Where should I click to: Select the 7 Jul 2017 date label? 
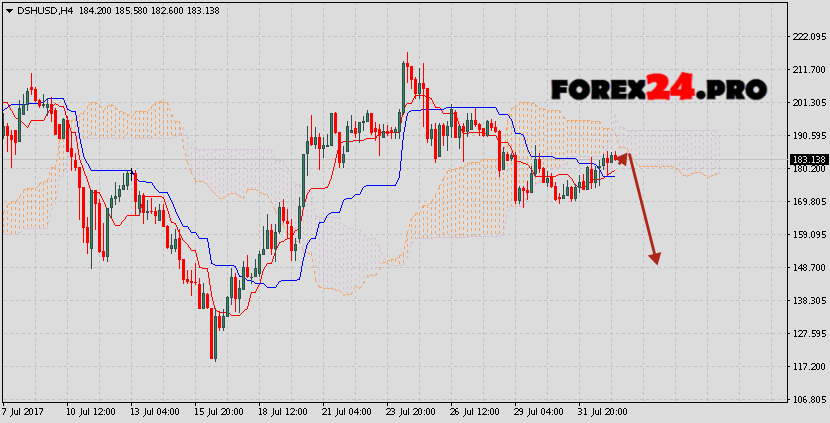coord(24,411)
